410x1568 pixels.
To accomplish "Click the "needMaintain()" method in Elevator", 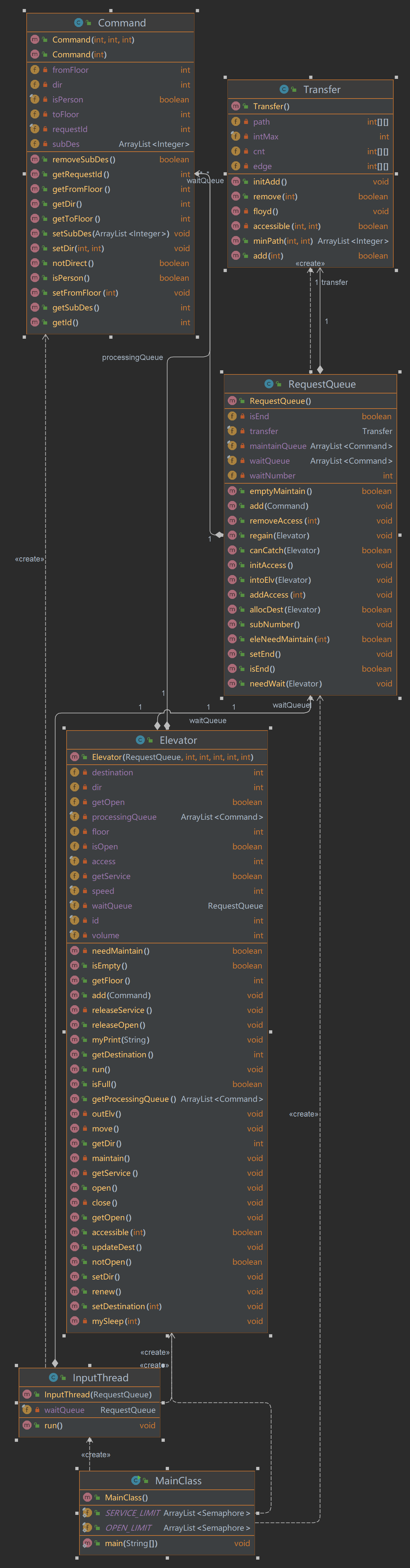I will coord(120,951).
